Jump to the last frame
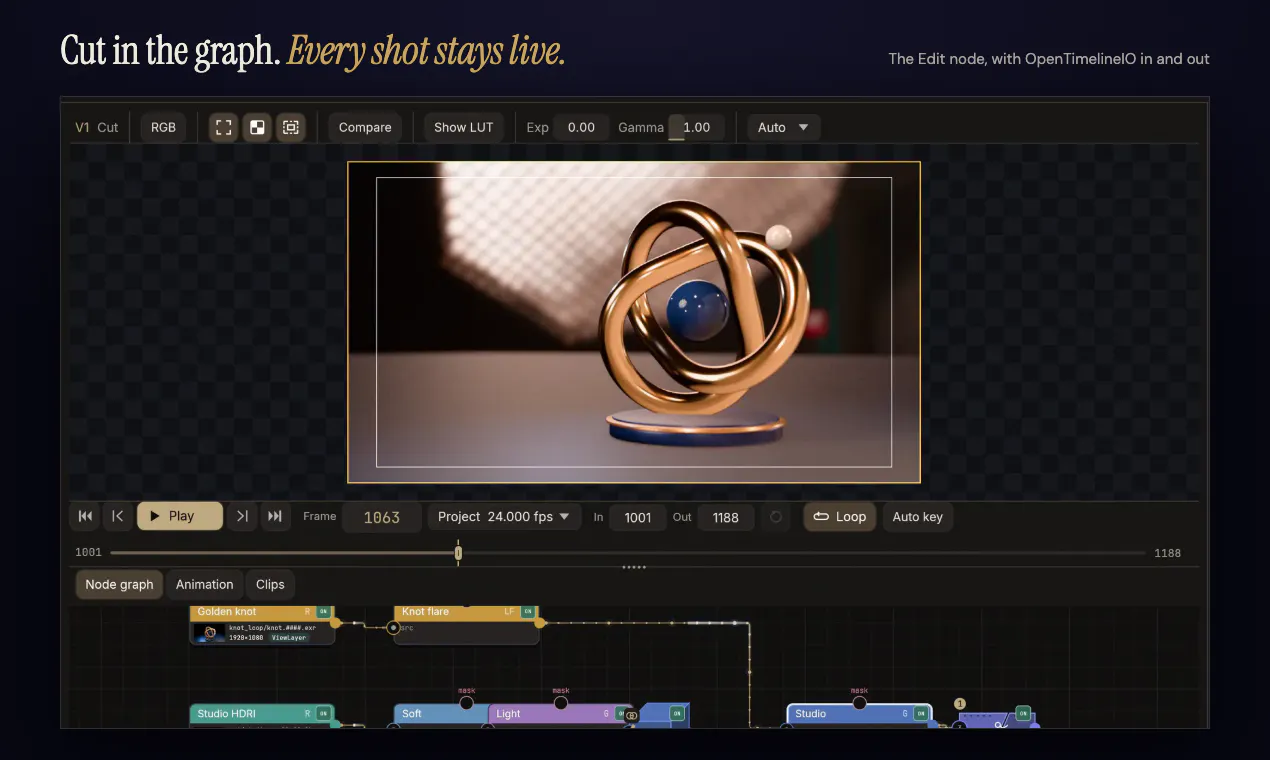 click(274, 516)
